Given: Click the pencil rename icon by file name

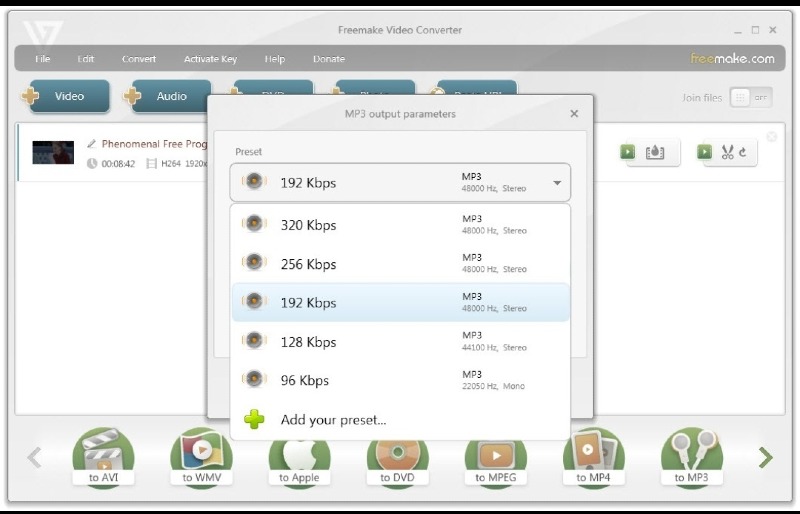Looking at the screenshot, I should (x=91, y=144).
